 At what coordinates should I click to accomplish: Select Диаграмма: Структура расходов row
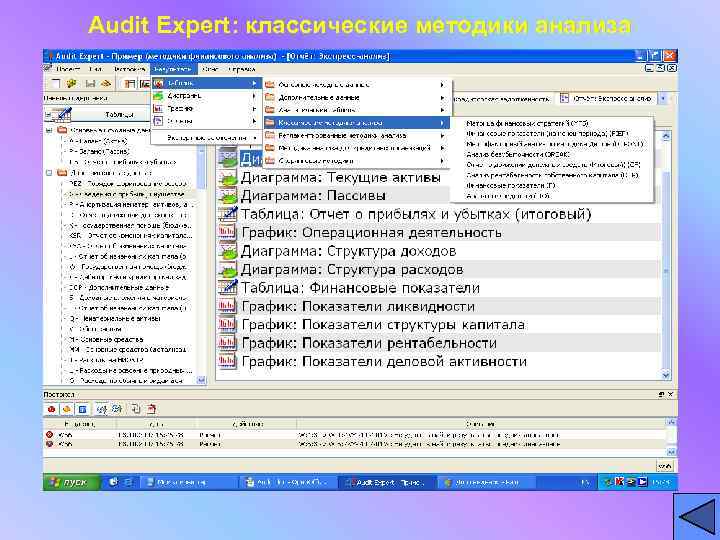[x=439, y=270]
